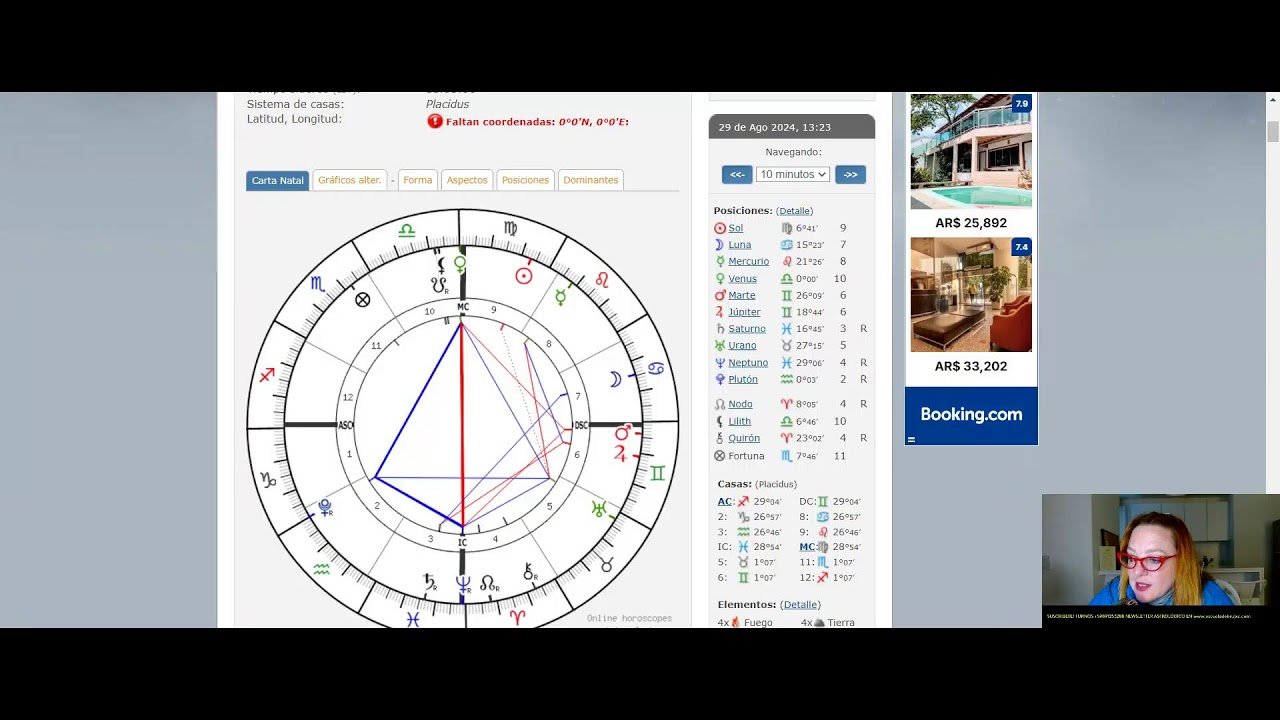
Task: Click the Plutón glyph icon
Action: click(722, 379)
